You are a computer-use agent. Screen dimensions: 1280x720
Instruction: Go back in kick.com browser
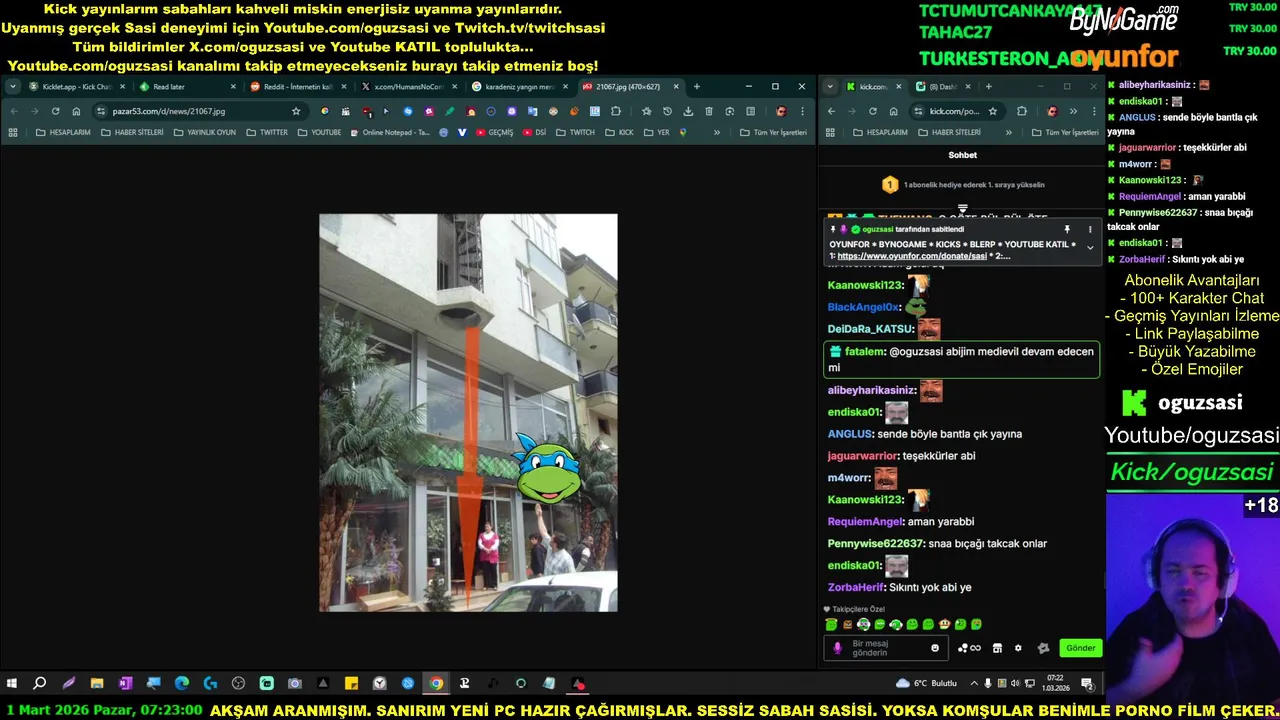pyautogui.click(x=831, y=111)
